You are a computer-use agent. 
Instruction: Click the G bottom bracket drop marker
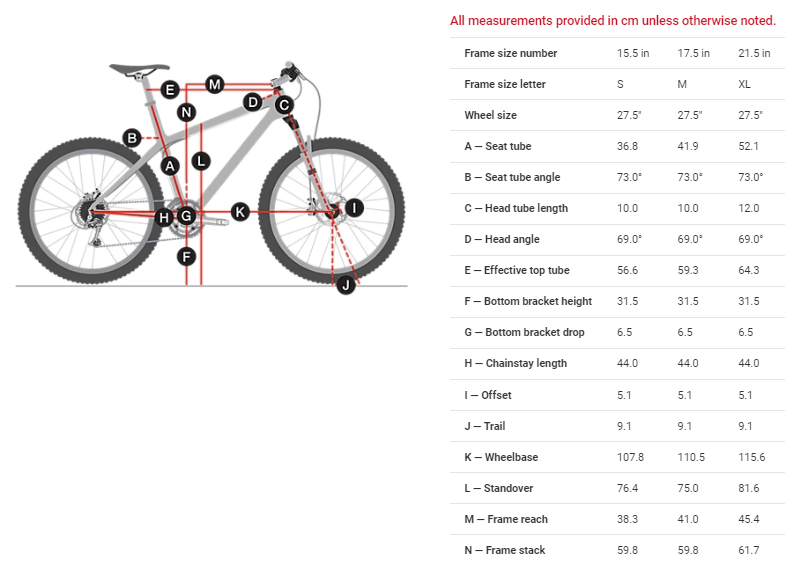pyautogui.click(x=186, y=215)
